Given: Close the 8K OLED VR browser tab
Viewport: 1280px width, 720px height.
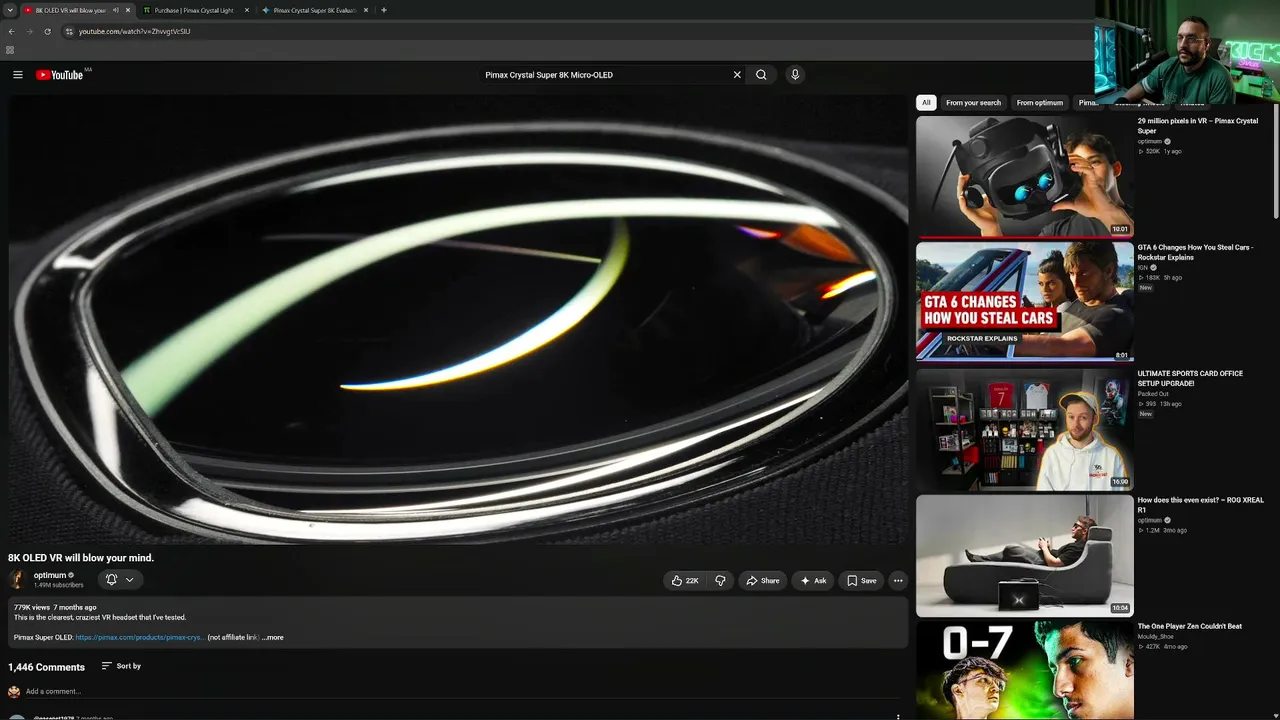Looking at the screenshot, I should [128, 10].
